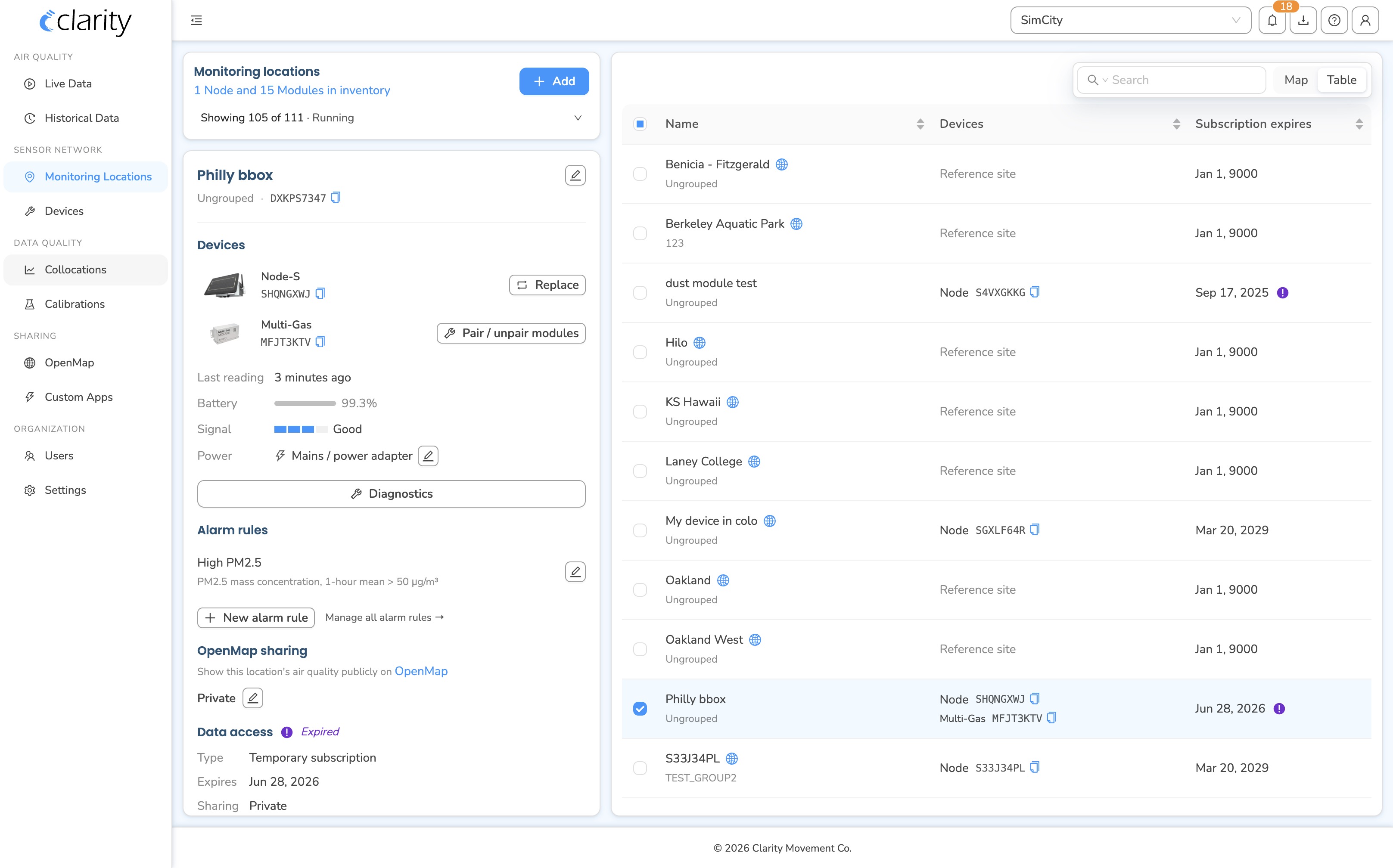This screenshot has height=868, width=1393.
Task: Open Historical Data in the sidebar
Action: click(x=86, y=118)
